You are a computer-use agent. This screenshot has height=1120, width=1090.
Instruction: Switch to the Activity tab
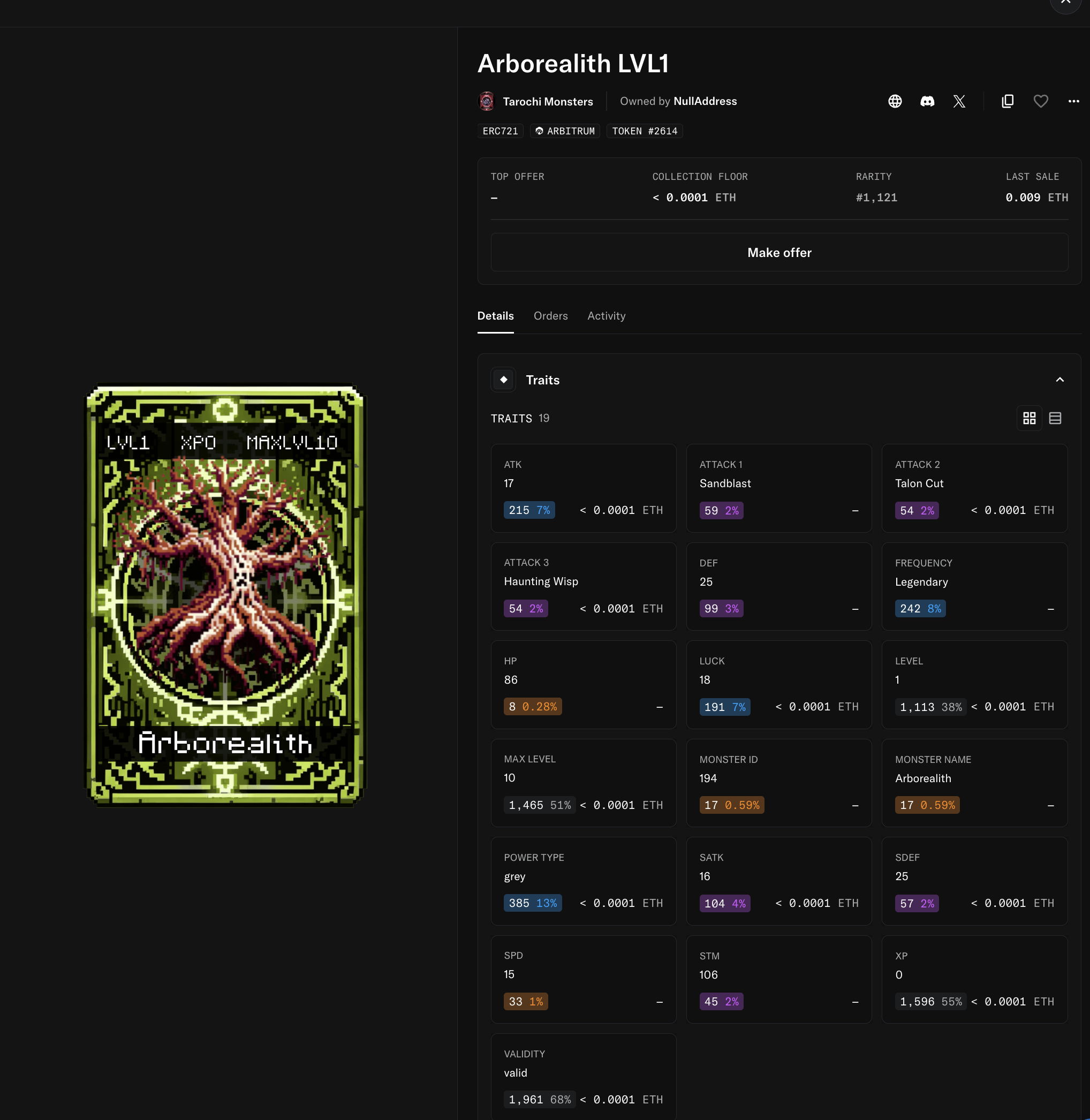605,316
